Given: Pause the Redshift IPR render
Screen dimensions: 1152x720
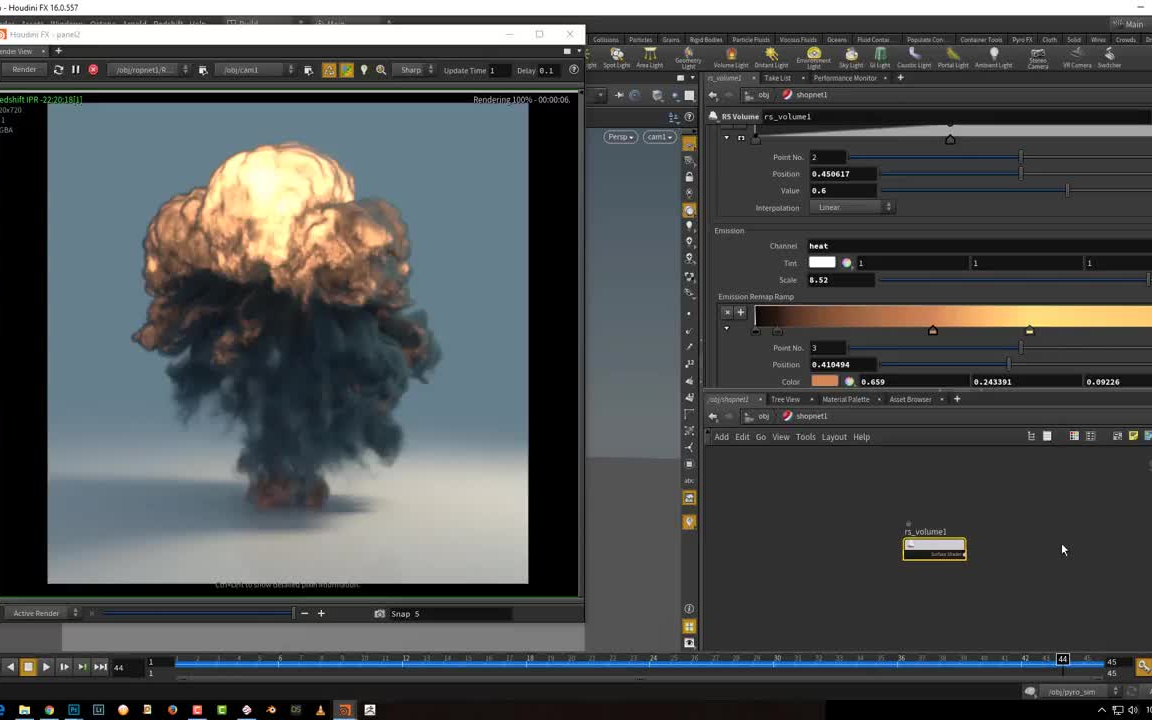Looking at the screenshot, I should point(76,70).
